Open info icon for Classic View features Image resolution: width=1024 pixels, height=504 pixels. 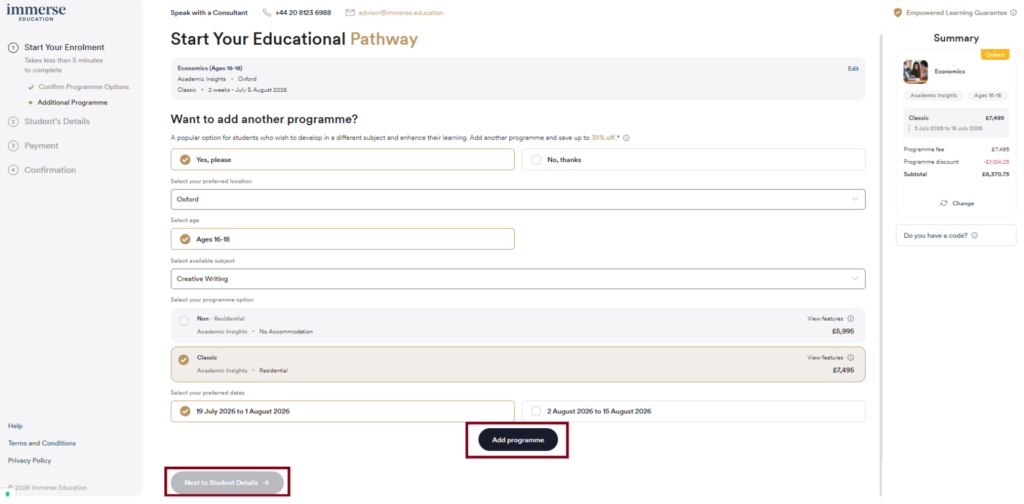tap(851, 357)
